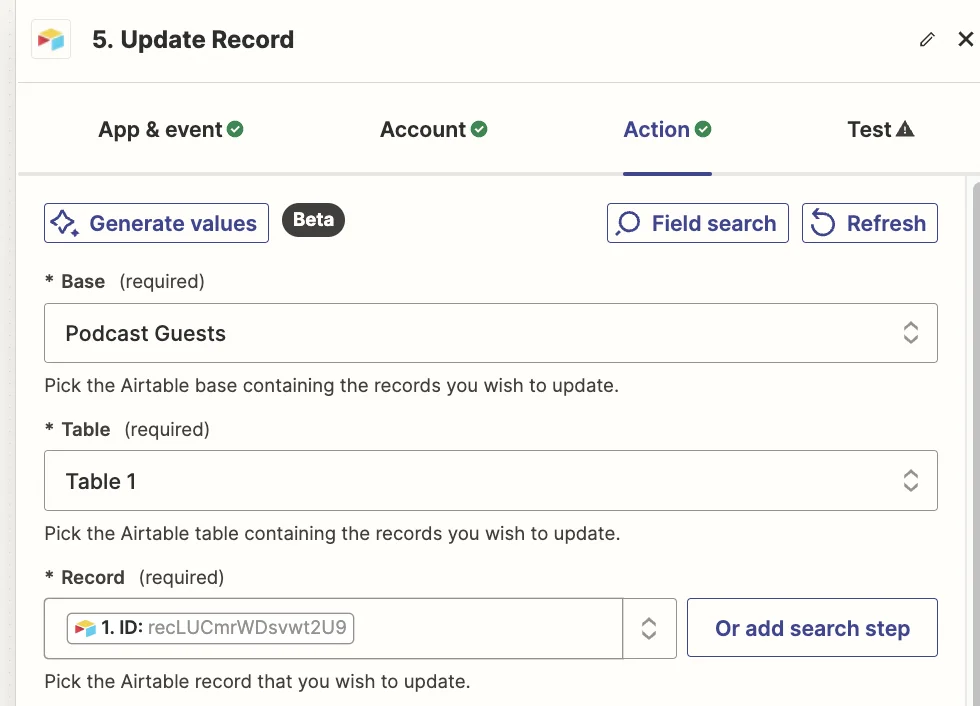980x706 pixels.
Task: Click the green check beside Action
Action: [x=703, y=129]
